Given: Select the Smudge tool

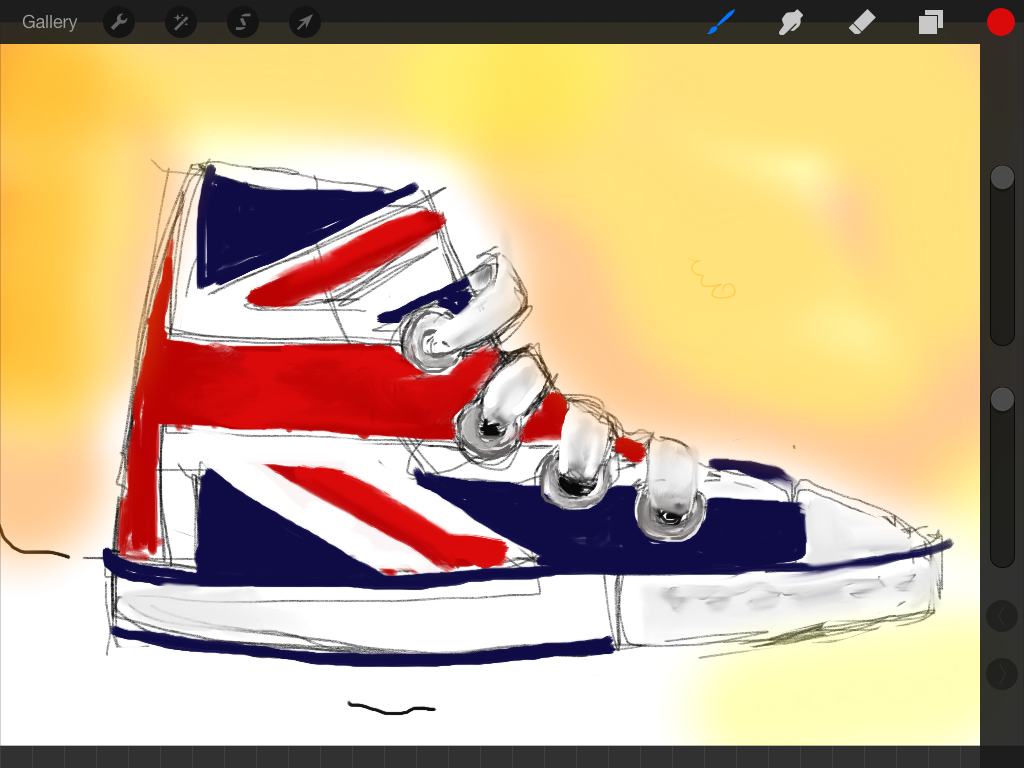Looking at the screenshot, I should 791,22.
